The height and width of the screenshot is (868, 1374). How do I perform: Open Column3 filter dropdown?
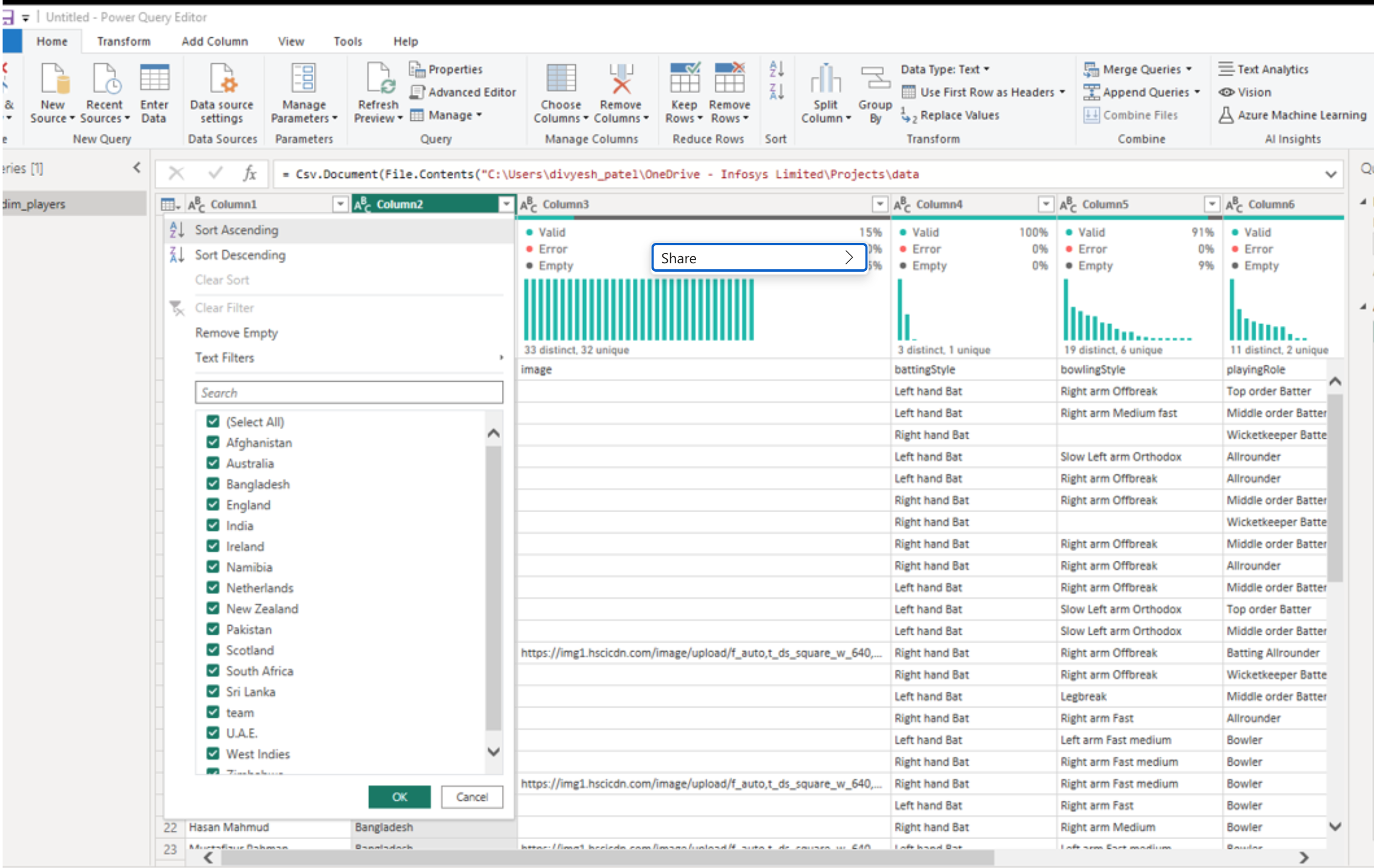click(x=880, y=204)
